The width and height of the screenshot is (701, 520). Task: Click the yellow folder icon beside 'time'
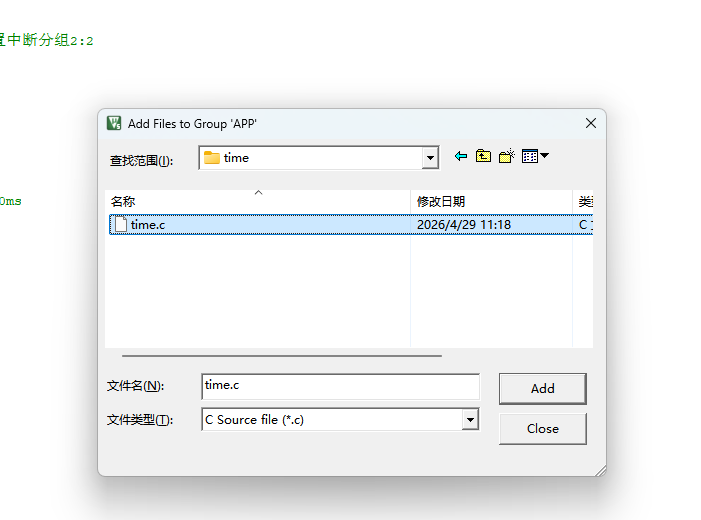coord(211,158)
